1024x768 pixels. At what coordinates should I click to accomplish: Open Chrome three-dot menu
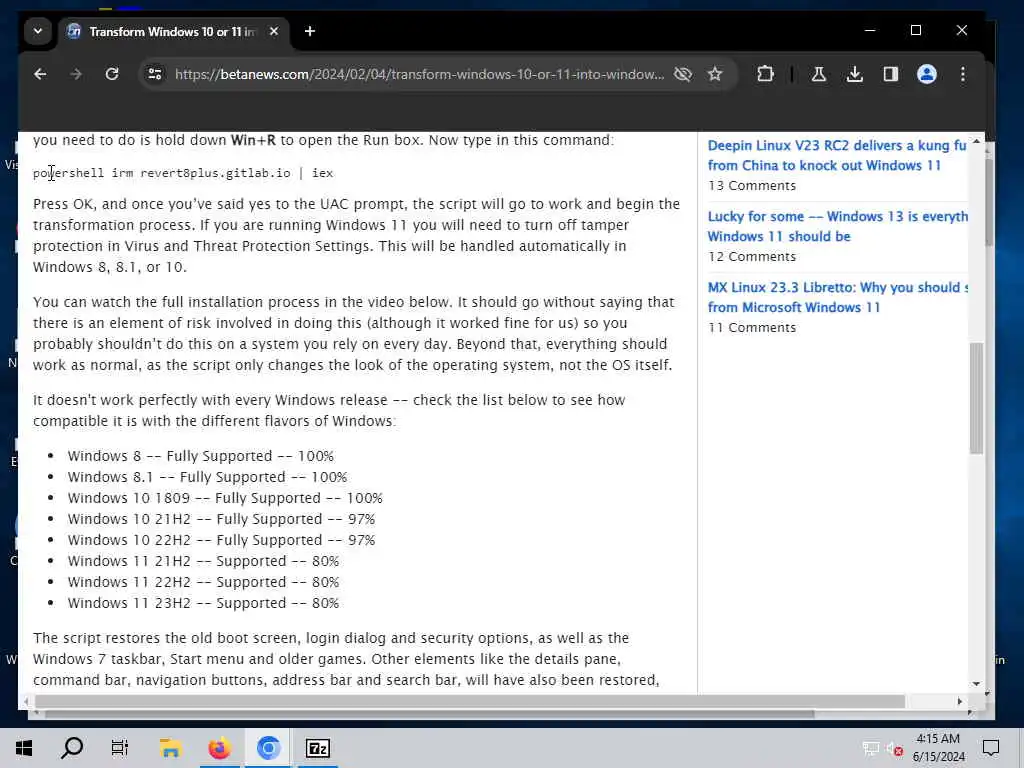(963, 74)
